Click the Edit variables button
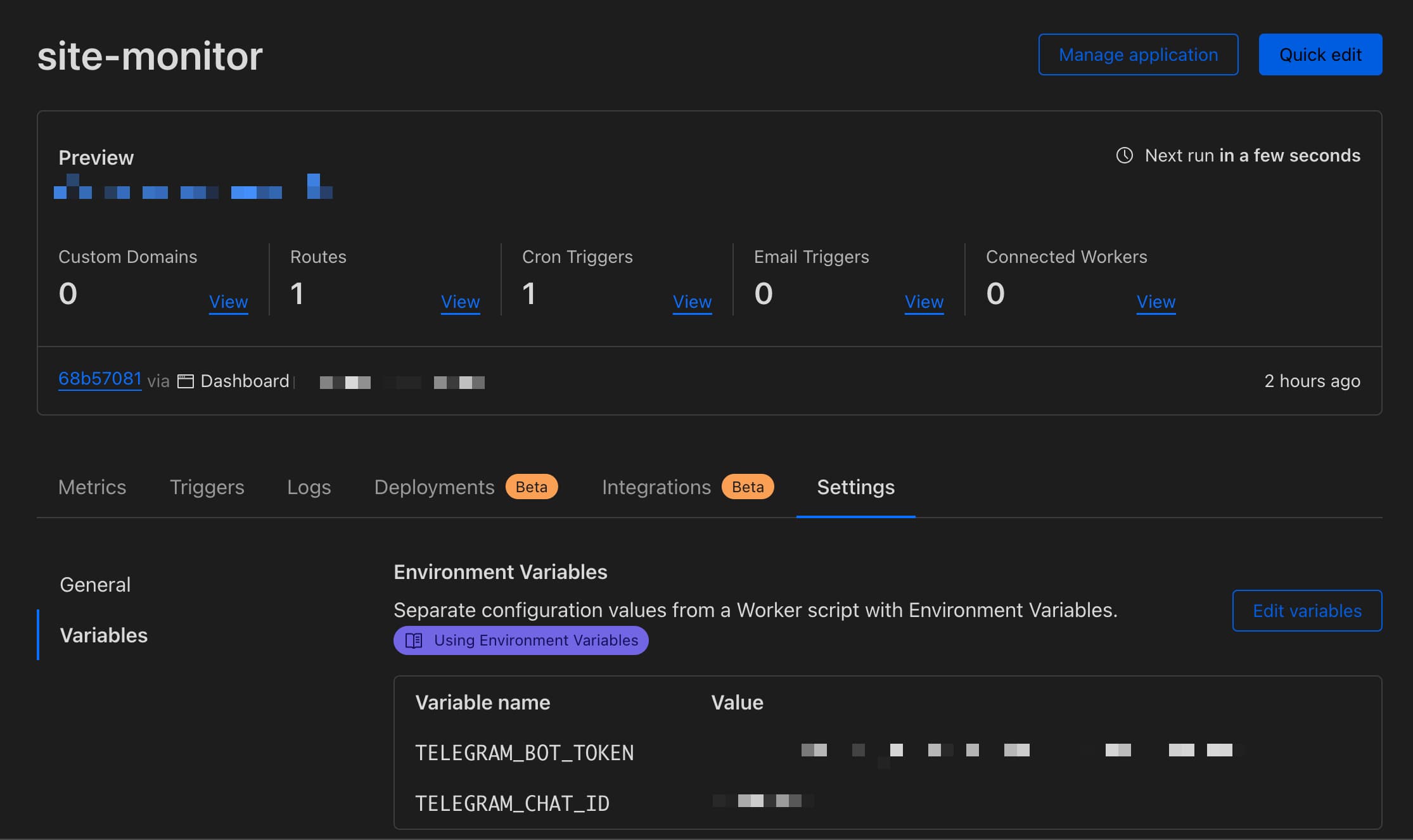The width and height of the screenshot is (1413, 840). (1307, 611)
